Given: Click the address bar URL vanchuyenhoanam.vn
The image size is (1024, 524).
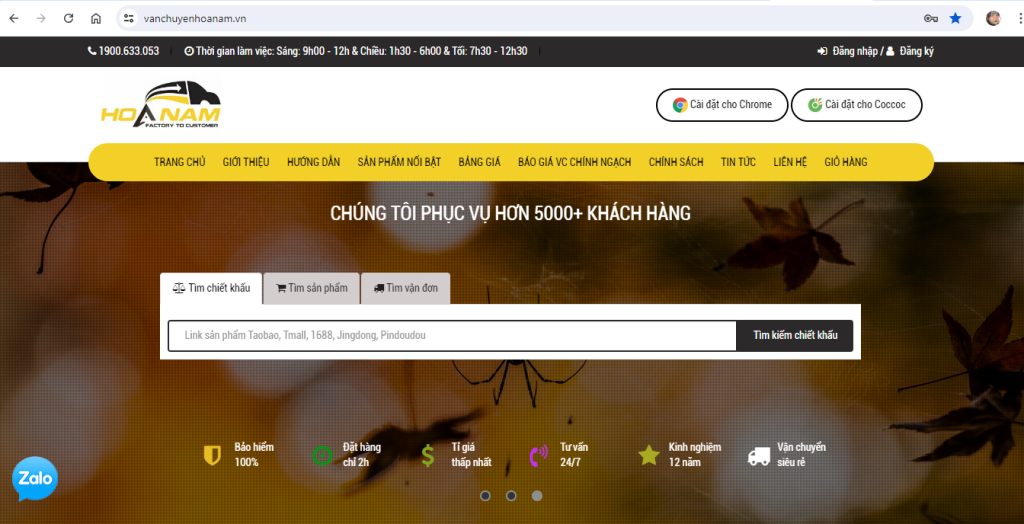Looking at the screenshot, I should [195, 18].
